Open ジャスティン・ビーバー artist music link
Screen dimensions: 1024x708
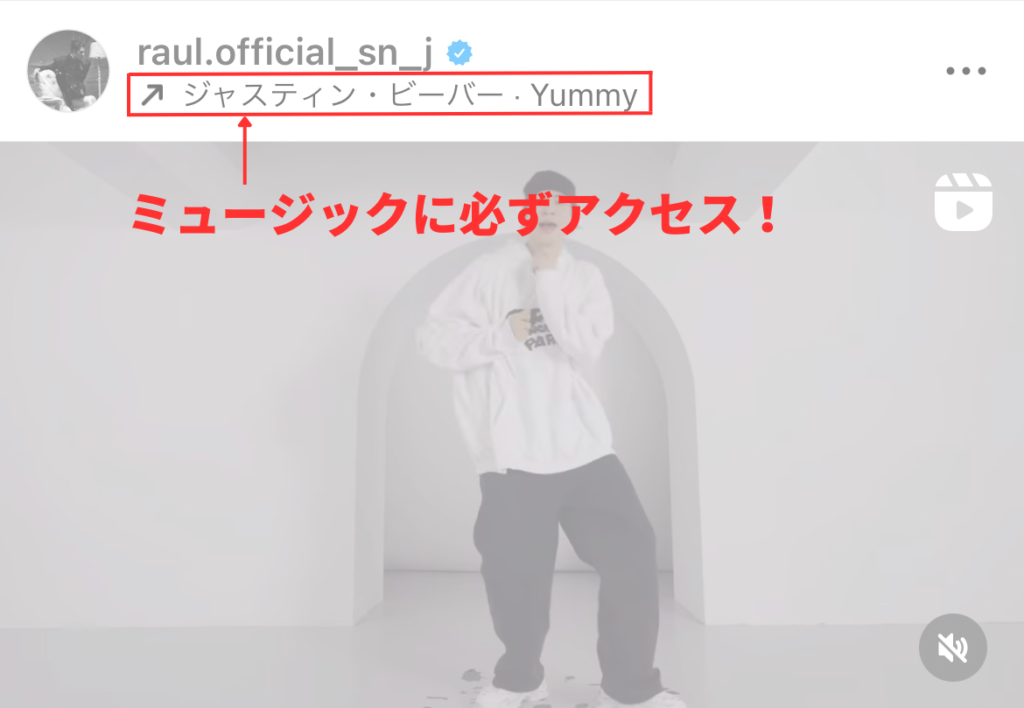point(343,95)
